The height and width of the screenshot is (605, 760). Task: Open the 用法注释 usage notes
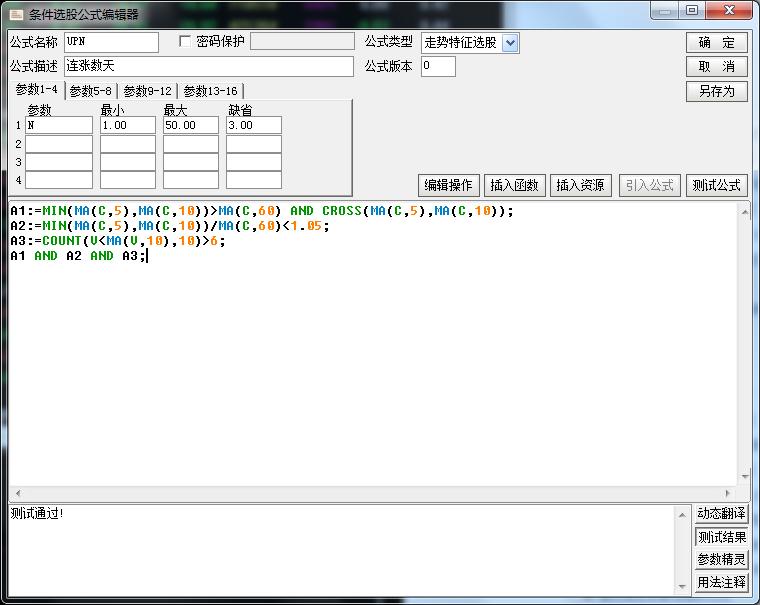click(721, 582)
